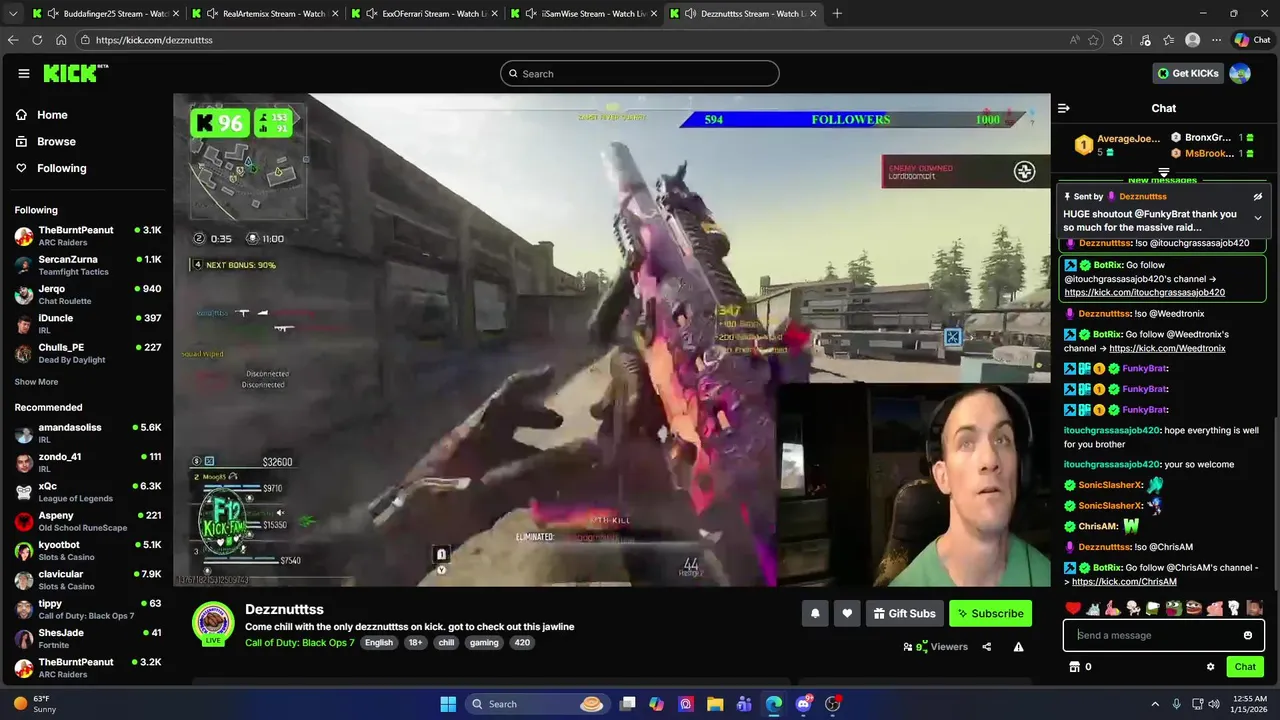Click the Get KICKs button
Image resolution: width=1280 pixels, height=720 pixels.
[x=1188, y=73]
